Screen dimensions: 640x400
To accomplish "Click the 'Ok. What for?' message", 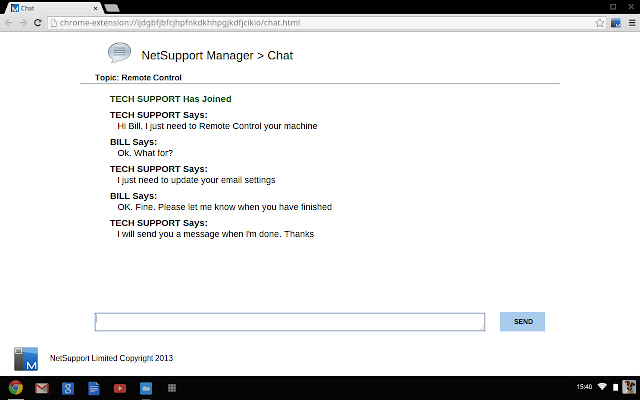I will 145,153.
